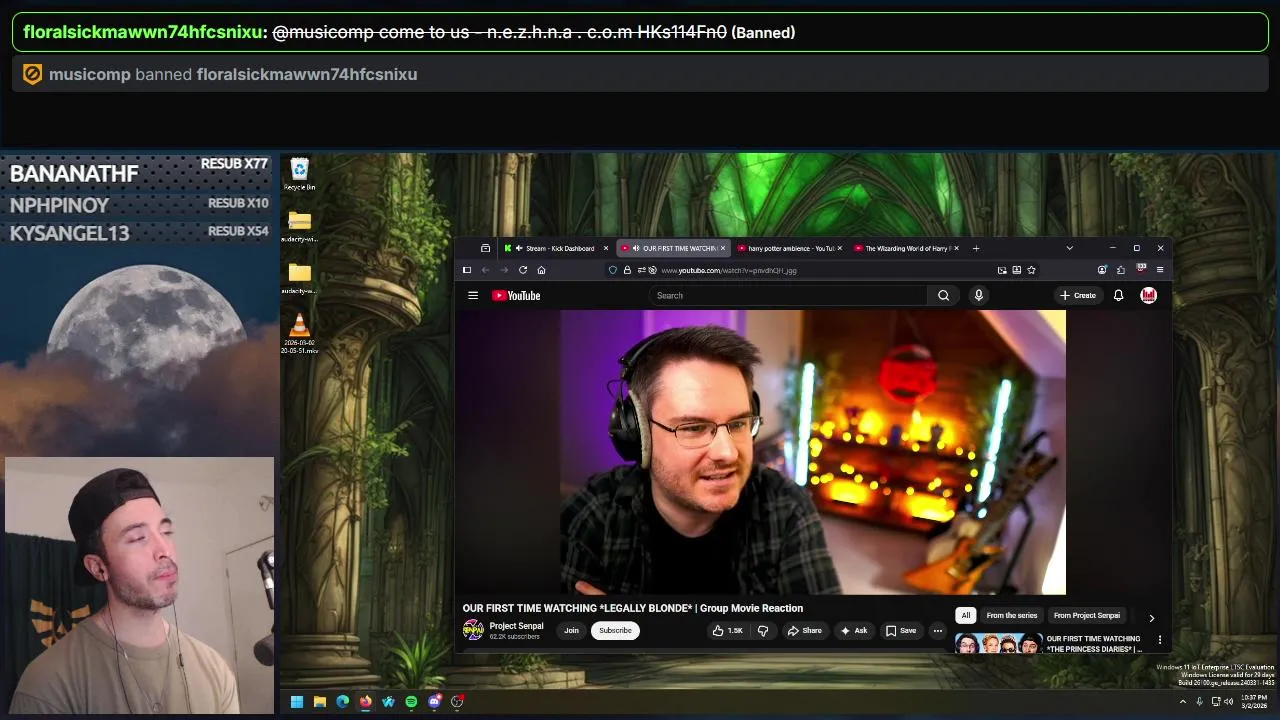
Task: Open the browser application menu
Action: point(1160,270)
